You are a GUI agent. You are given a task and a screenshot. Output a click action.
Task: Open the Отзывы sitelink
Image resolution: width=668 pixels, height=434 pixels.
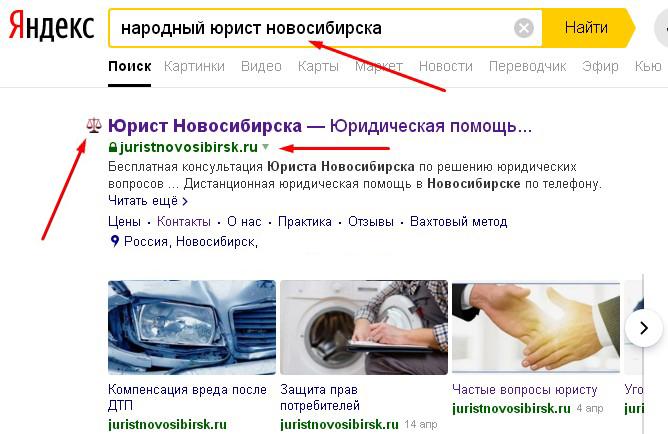click(x=371, y=221)
